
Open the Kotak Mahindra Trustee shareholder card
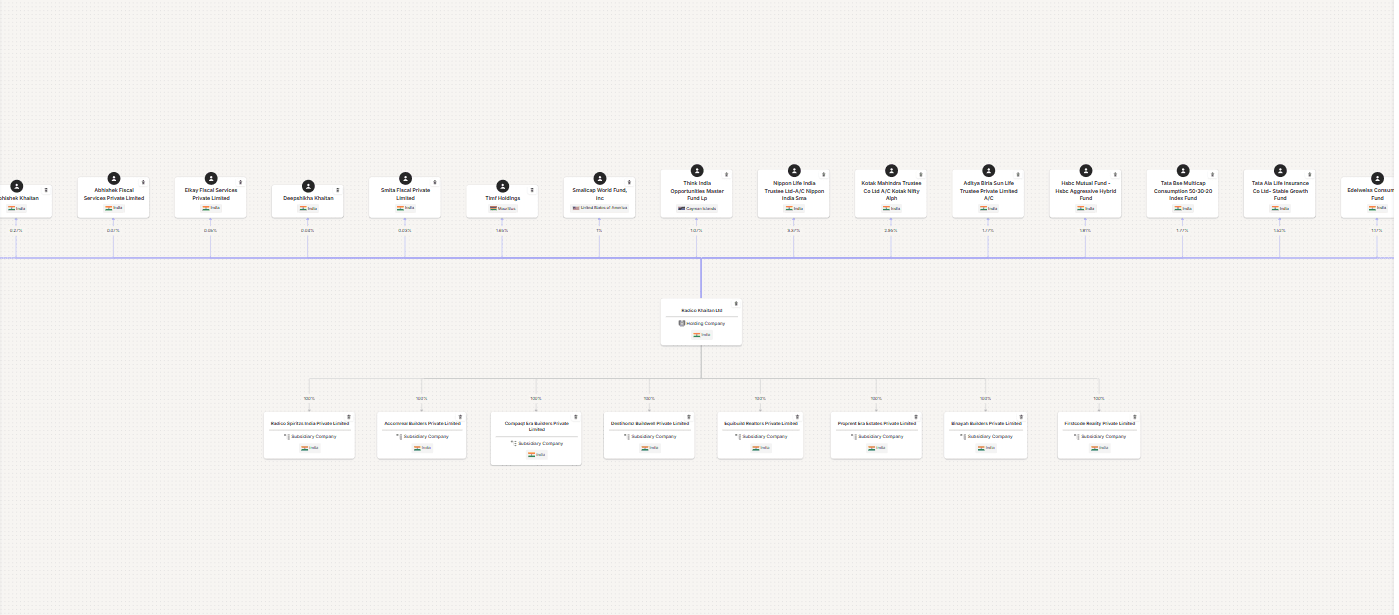pyautogui.click(x=891, y=195)
